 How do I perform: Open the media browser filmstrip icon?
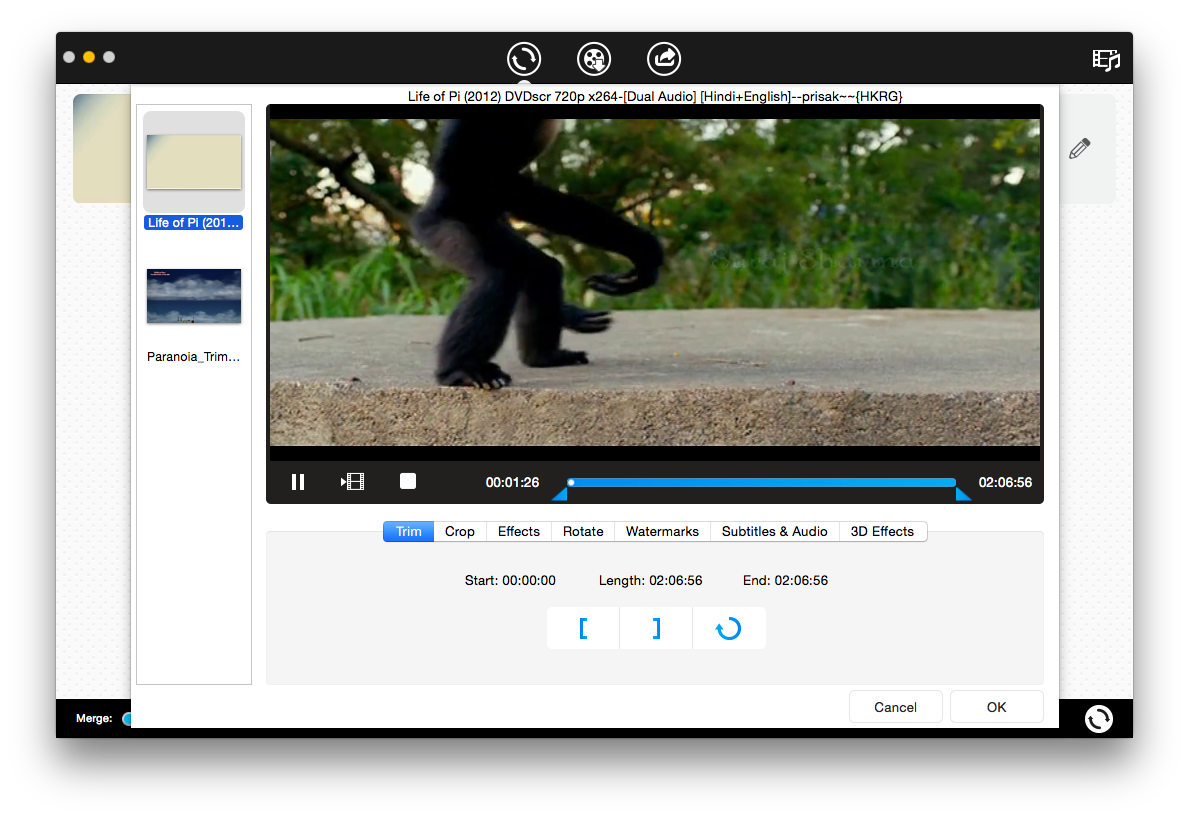(1106, 60)
